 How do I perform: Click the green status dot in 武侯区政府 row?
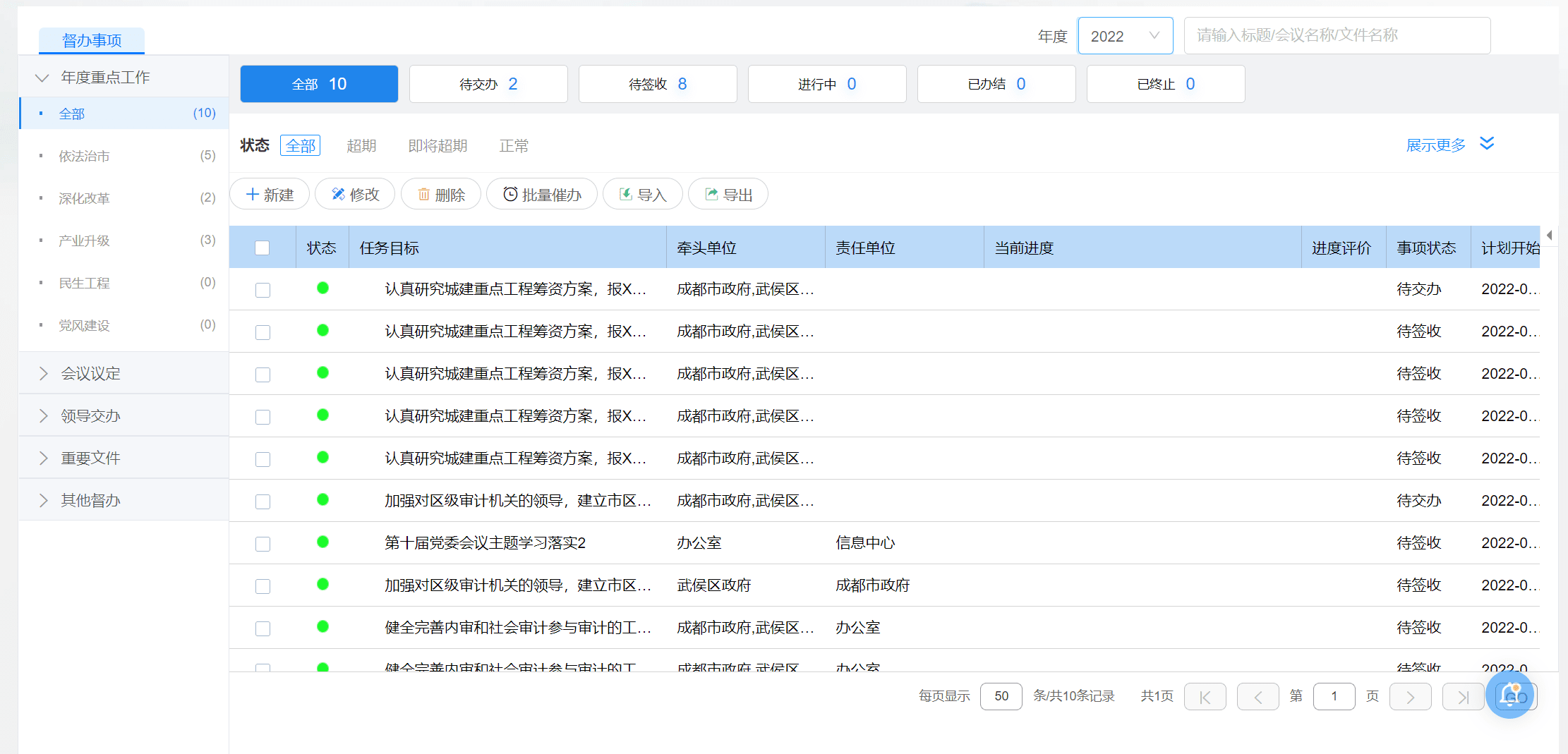pyautogui.click(x=322, y=584)
